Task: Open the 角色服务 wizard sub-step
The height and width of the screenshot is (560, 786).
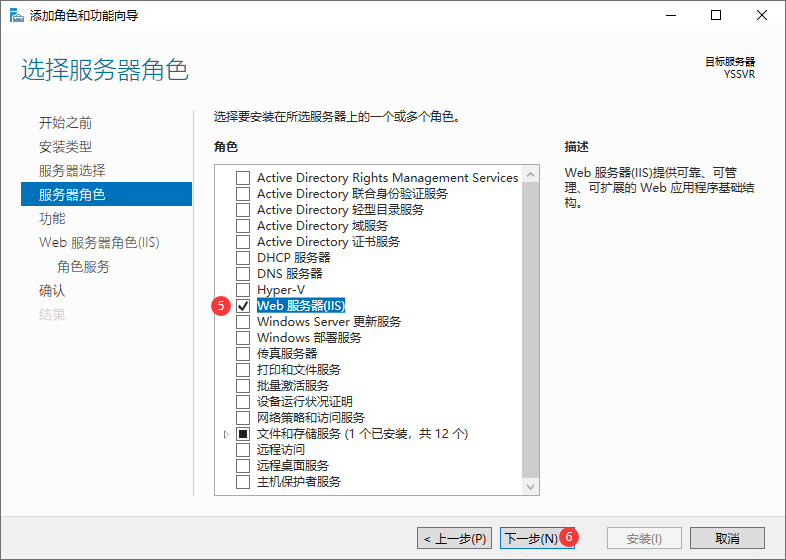Action: pos(83,267)
